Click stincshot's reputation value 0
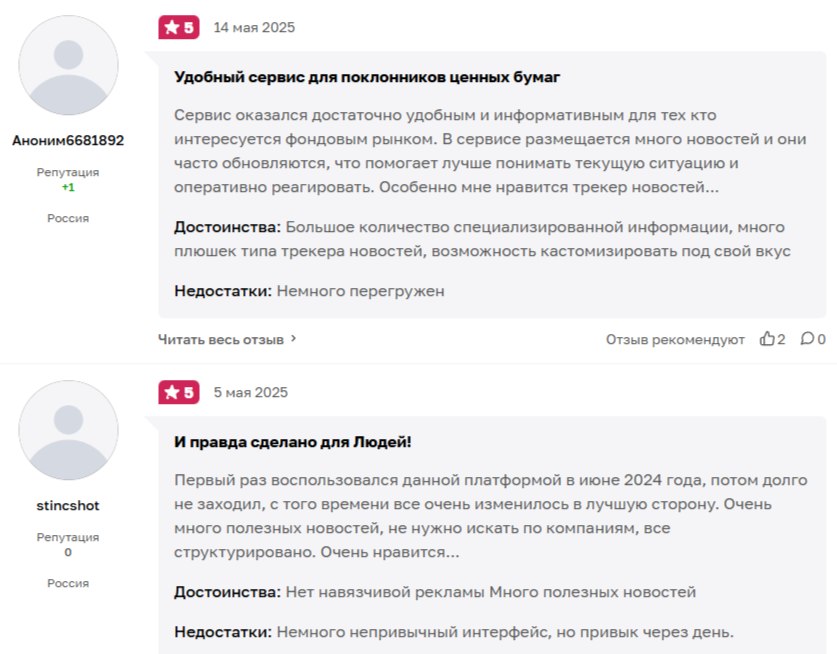Viewport: 837px width, 654px height. 68,552
